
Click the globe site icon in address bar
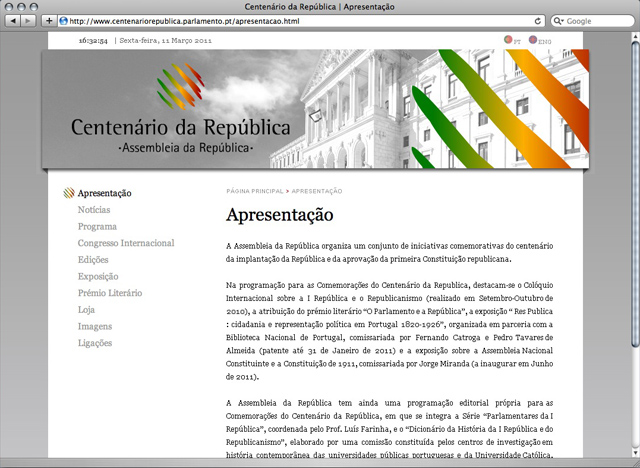(x=63, y=21)
